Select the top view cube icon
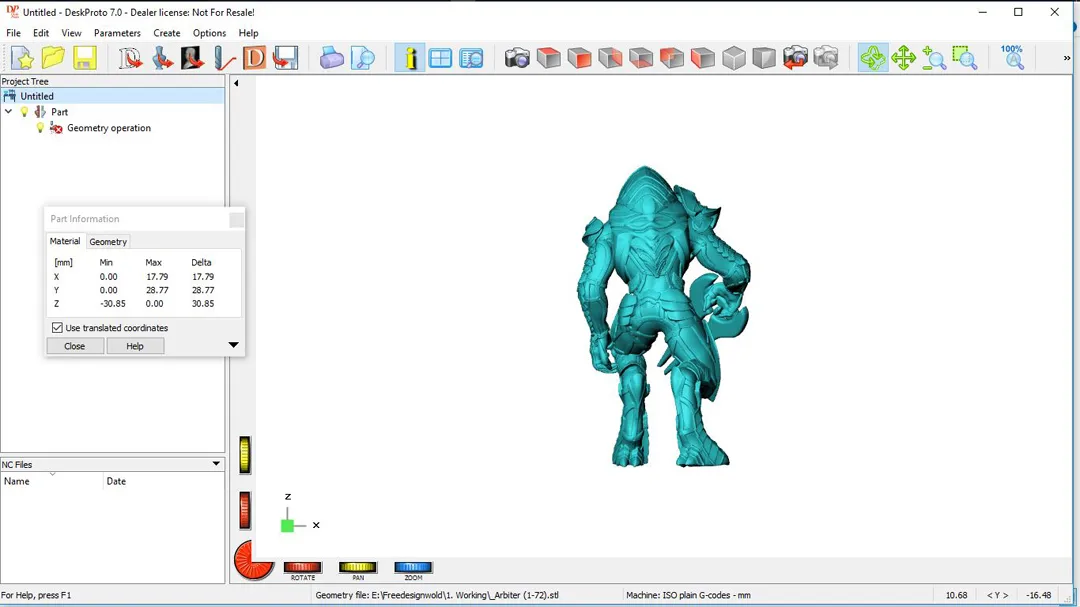 tap(549, 58)
